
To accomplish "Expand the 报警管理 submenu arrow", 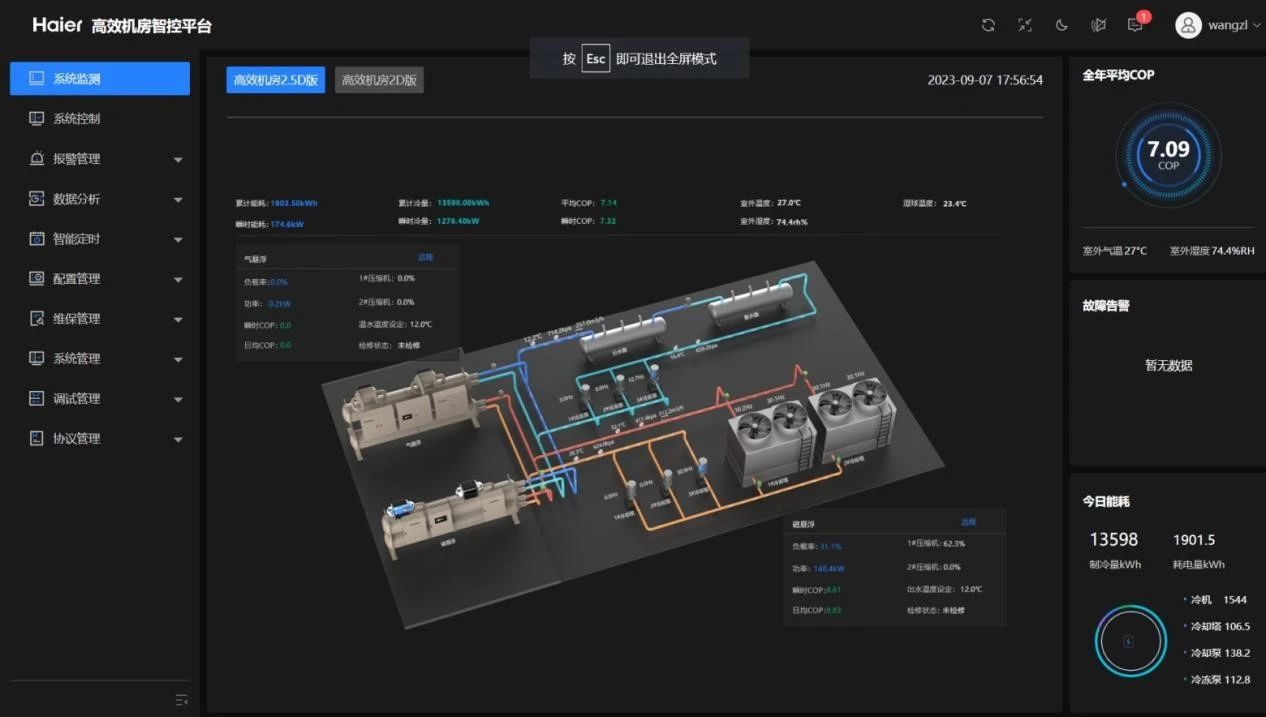I will pyautogui.click(x=178, y=159).
